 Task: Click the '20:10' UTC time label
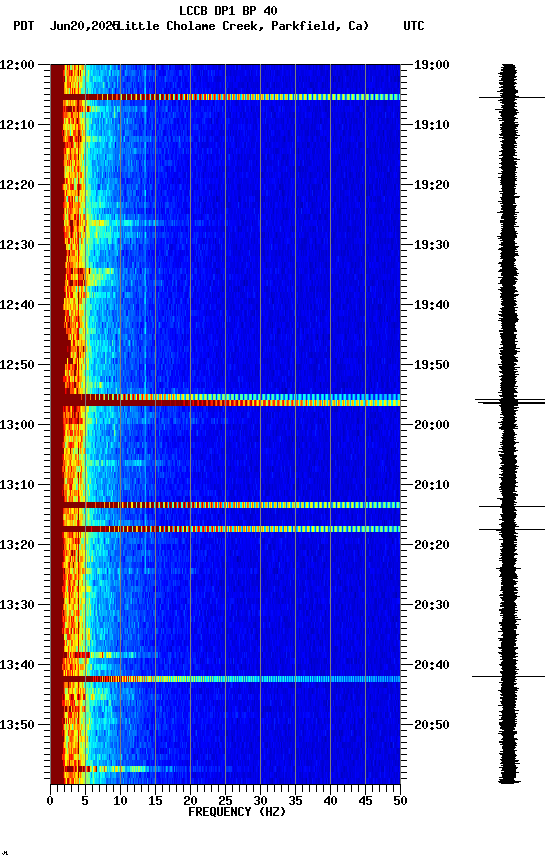(x=432, y=485)
